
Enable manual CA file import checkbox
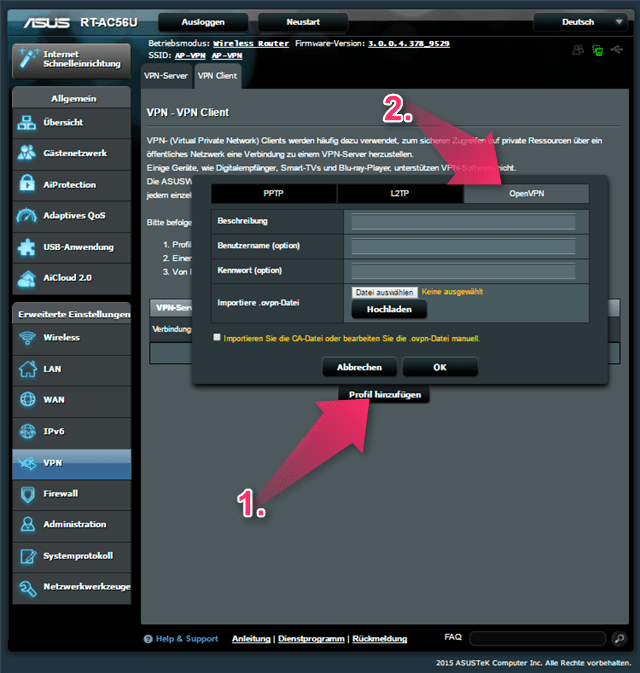pyautogui.click(x=217, y=337)
